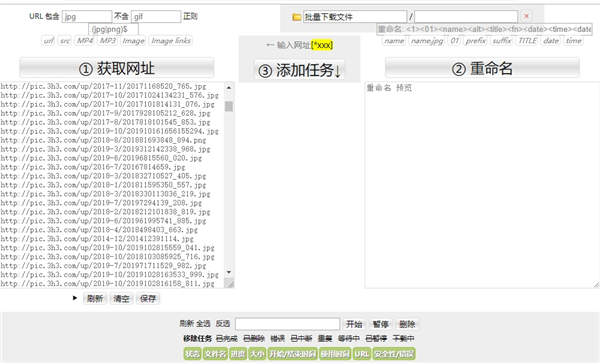
Task: Focus the empty subfolder field after slash
Action: tap(466, 17)
